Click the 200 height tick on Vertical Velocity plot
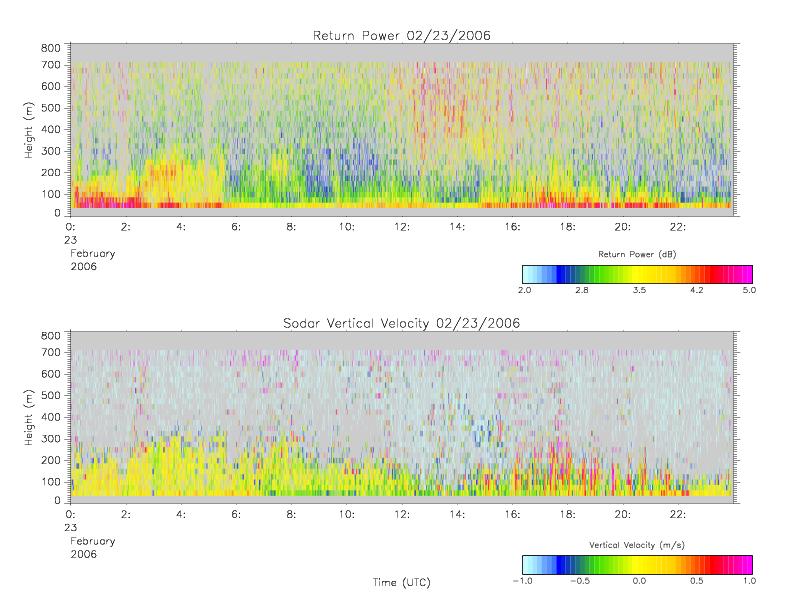Screen dimensions: 791x611 point(50,460)
